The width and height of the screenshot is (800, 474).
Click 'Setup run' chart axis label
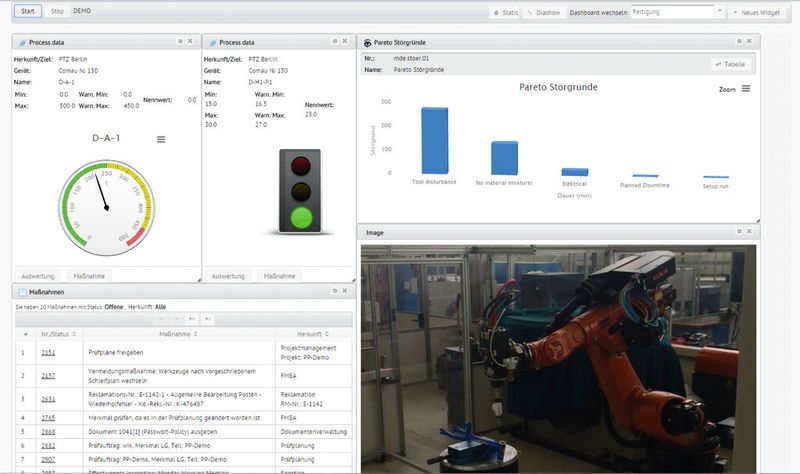click(716, 186)
